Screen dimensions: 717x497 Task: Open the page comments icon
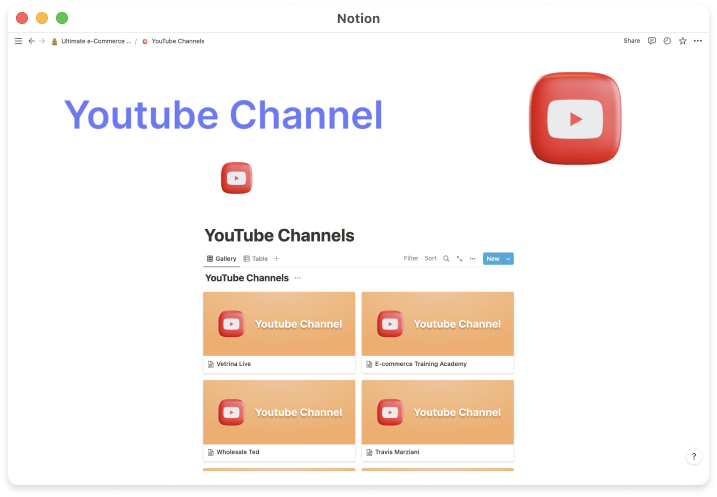click(x=652, y=41)
